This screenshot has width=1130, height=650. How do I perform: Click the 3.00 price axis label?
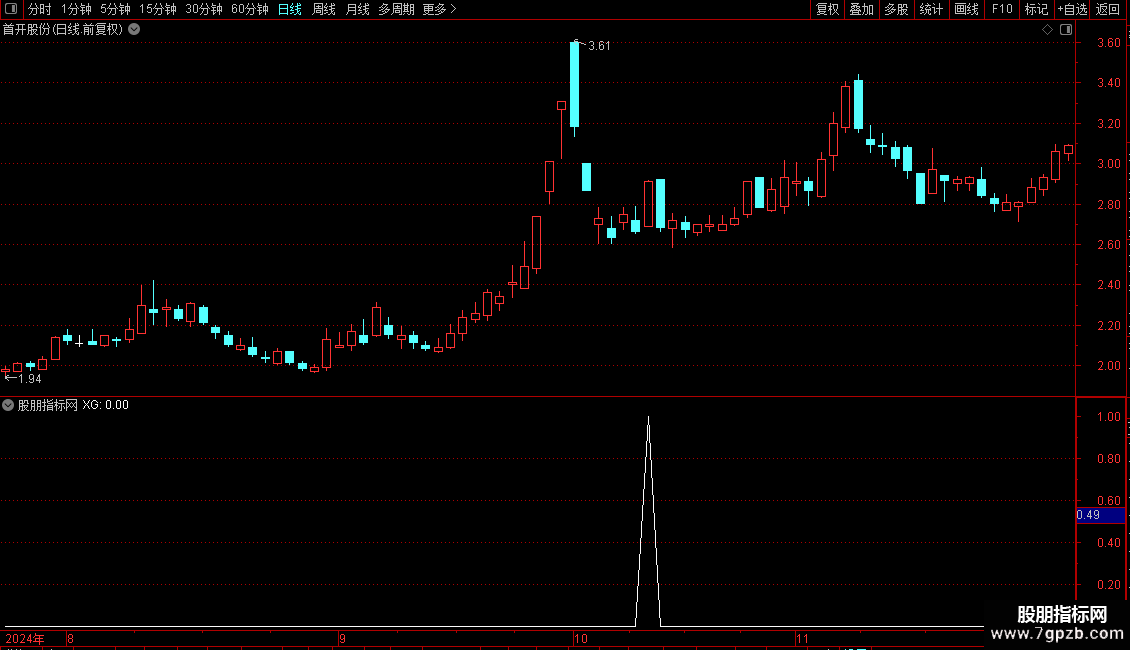coord(1108,164)
